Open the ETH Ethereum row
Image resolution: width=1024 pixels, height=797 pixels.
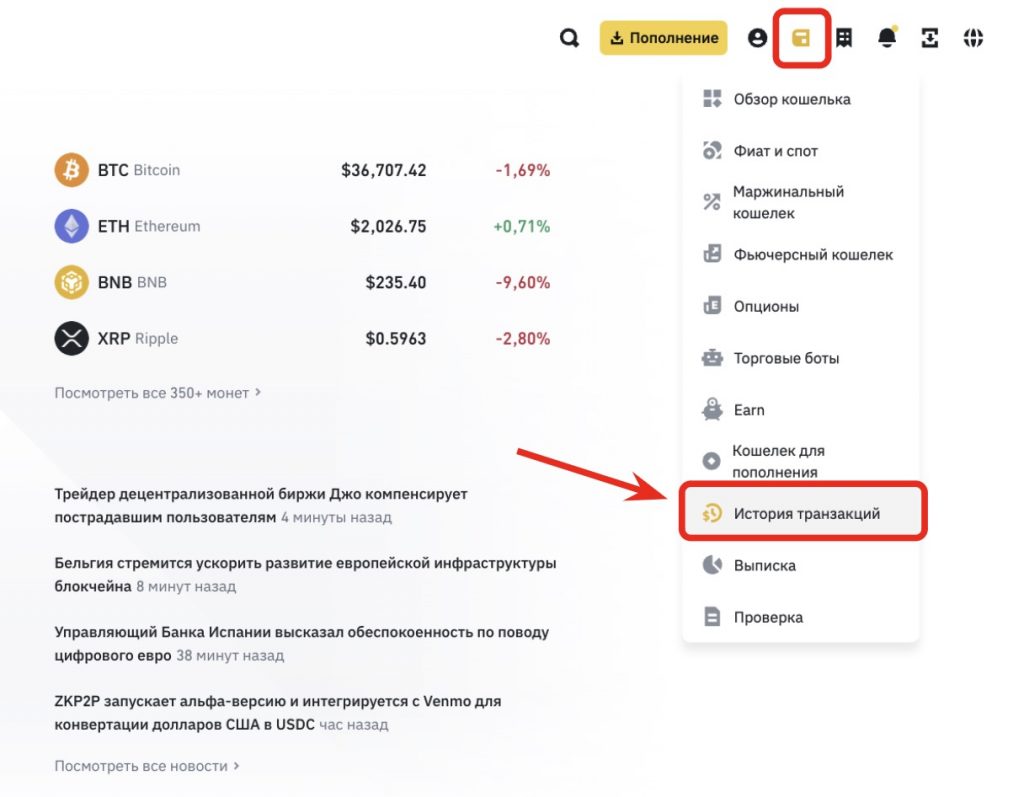point(302,226)
